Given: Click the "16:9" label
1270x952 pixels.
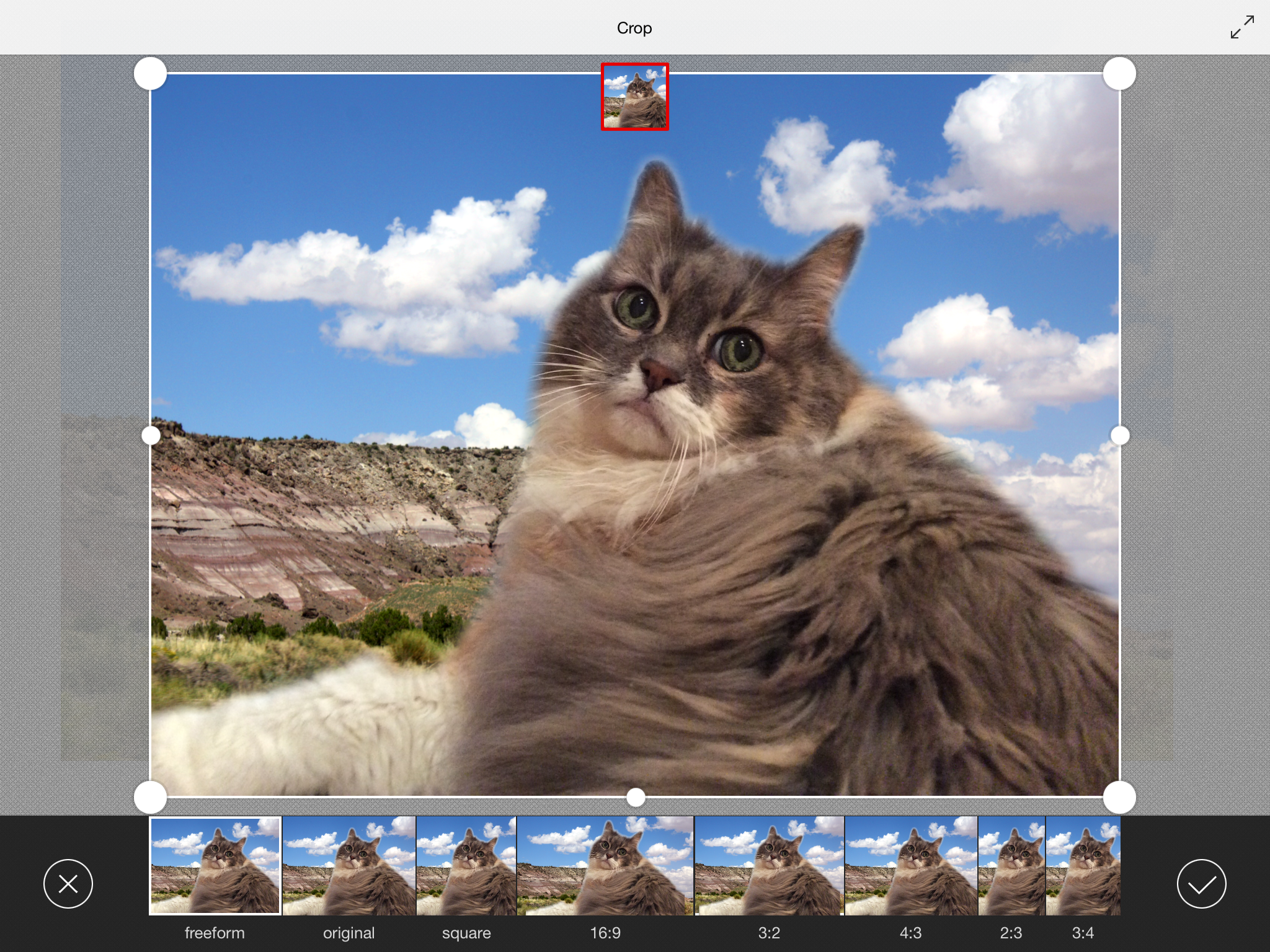Looking at the screenshot, I should click(605, 933).
